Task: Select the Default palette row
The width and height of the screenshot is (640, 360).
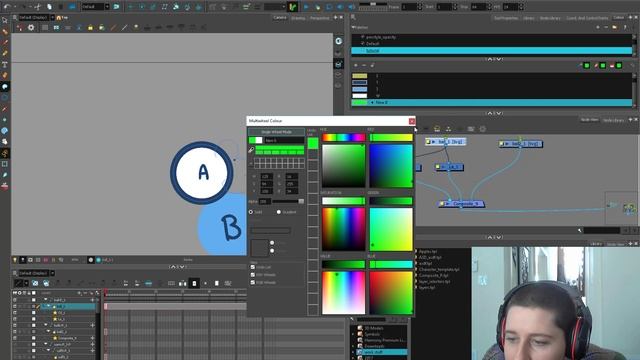Action: (492, 43)
